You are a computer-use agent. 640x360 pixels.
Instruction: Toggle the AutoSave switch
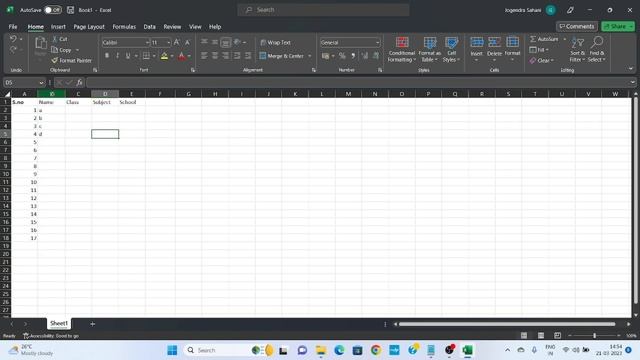pos(53,10)
